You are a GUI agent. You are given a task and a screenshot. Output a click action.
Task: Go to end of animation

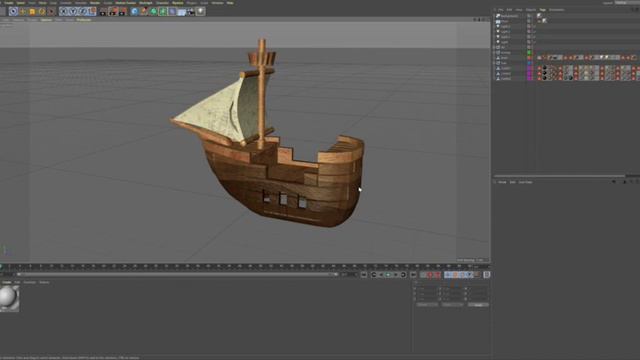click(x=413, y=275)
